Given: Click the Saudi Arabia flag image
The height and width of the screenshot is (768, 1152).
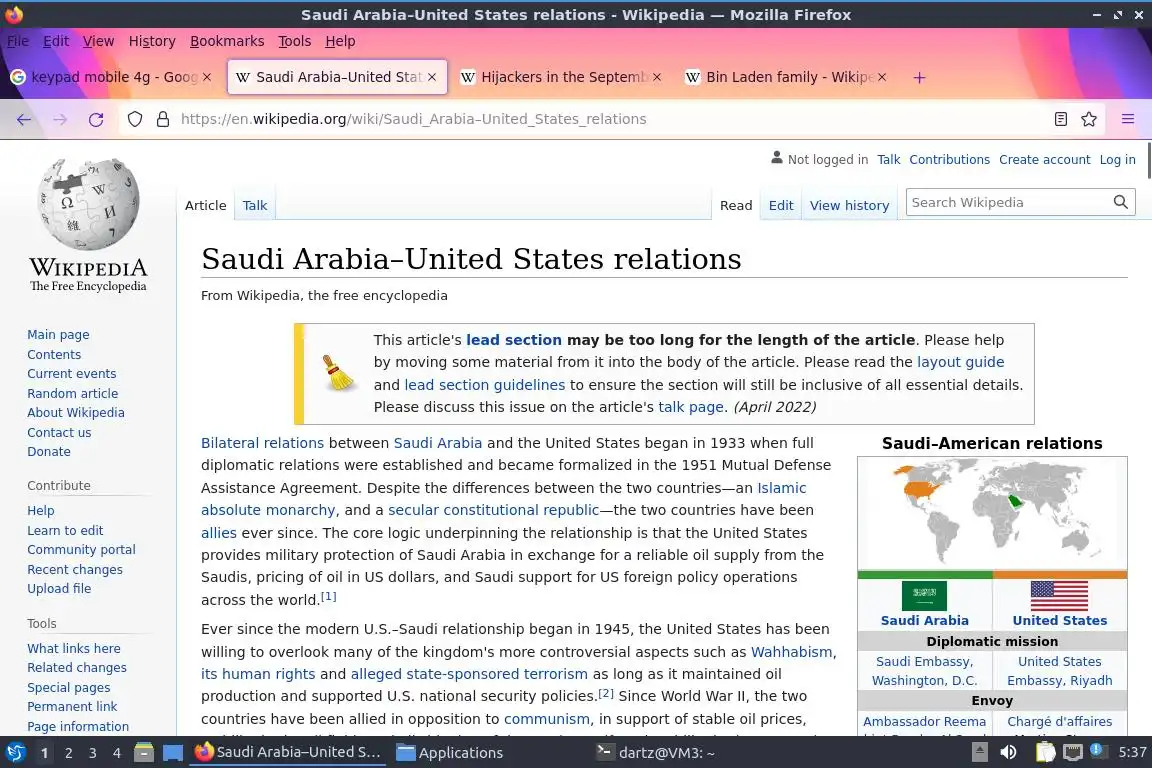Looking at the screenshot, I should point(924,596).
